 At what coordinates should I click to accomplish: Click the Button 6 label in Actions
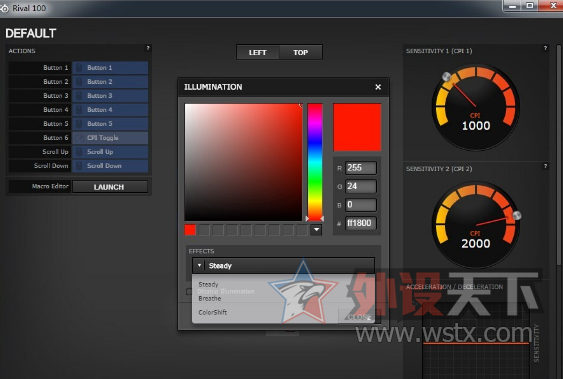(56, 137)
